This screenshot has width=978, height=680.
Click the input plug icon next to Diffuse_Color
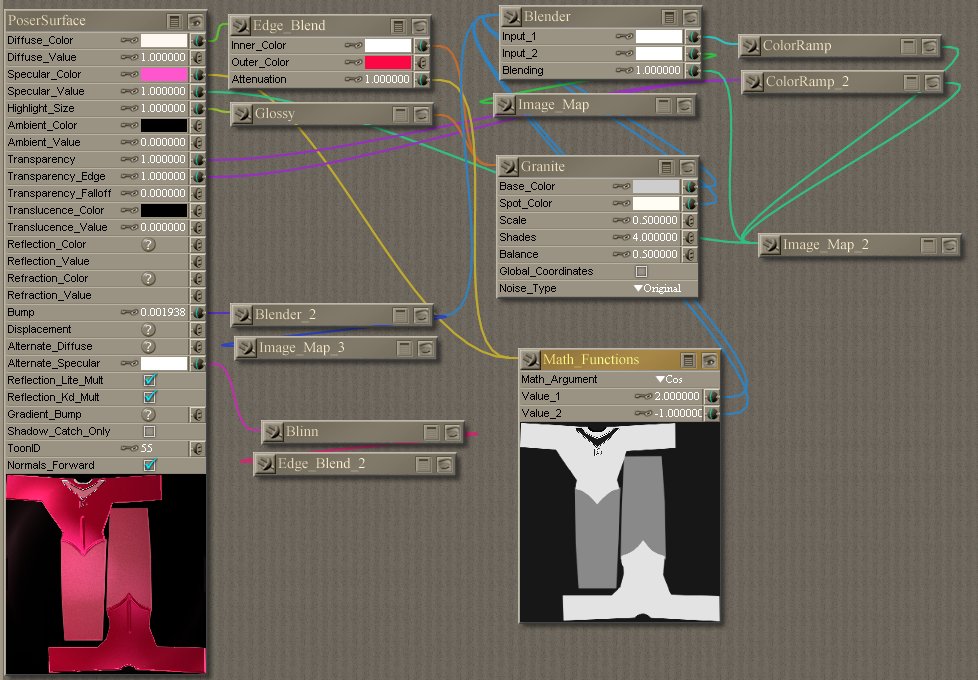click(x=198, y=41)
